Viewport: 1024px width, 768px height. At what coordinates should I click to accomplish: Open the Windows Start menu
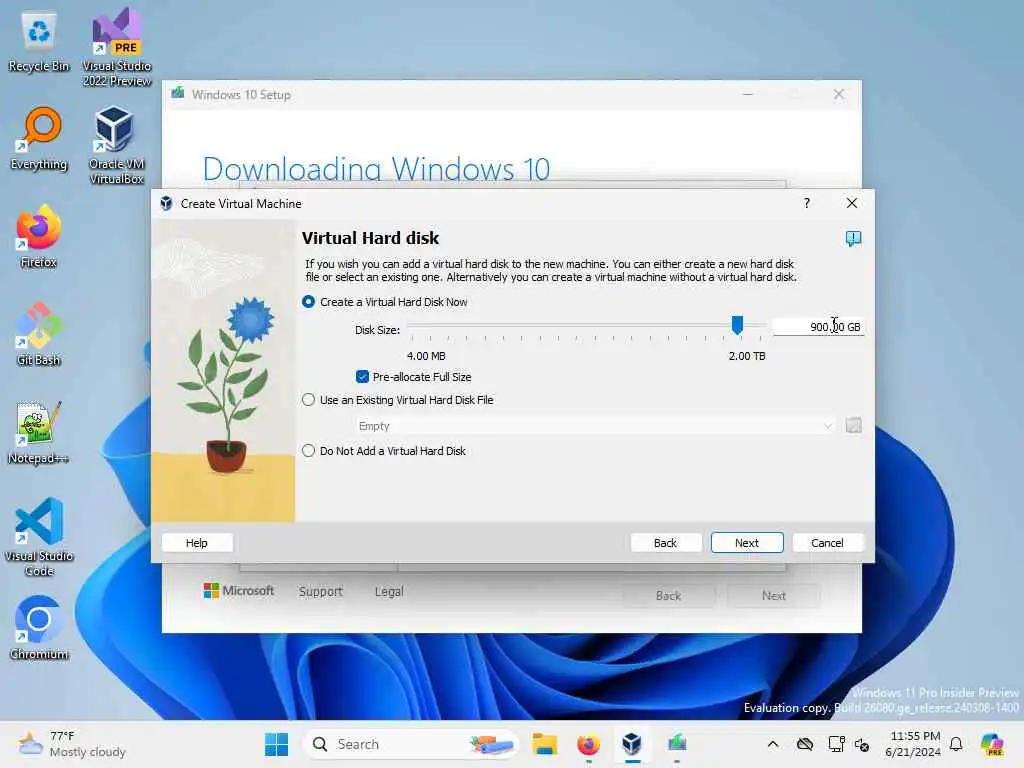click(x=276, y=744)
